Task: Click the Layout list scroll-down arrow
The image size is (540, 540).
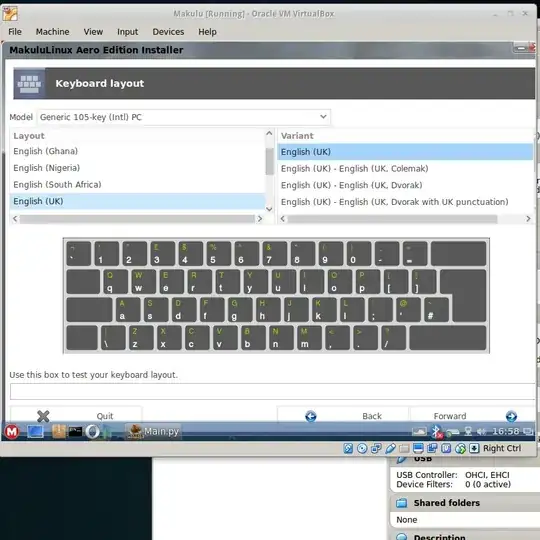Action: 269,209
